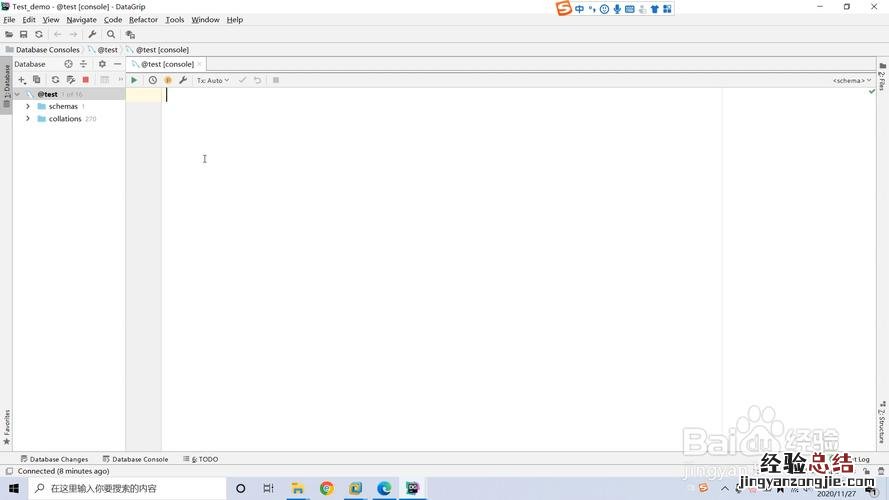The image size is (889, 500).
Task: Click the red Disconnect stop icon
Action: [x=86, y=80]
